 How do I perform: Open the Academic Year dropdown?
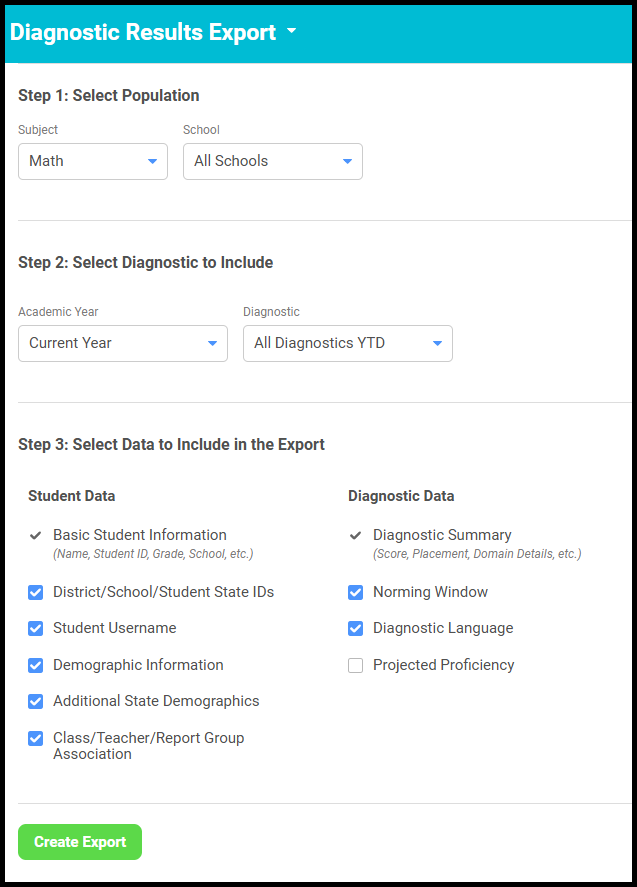123,343
